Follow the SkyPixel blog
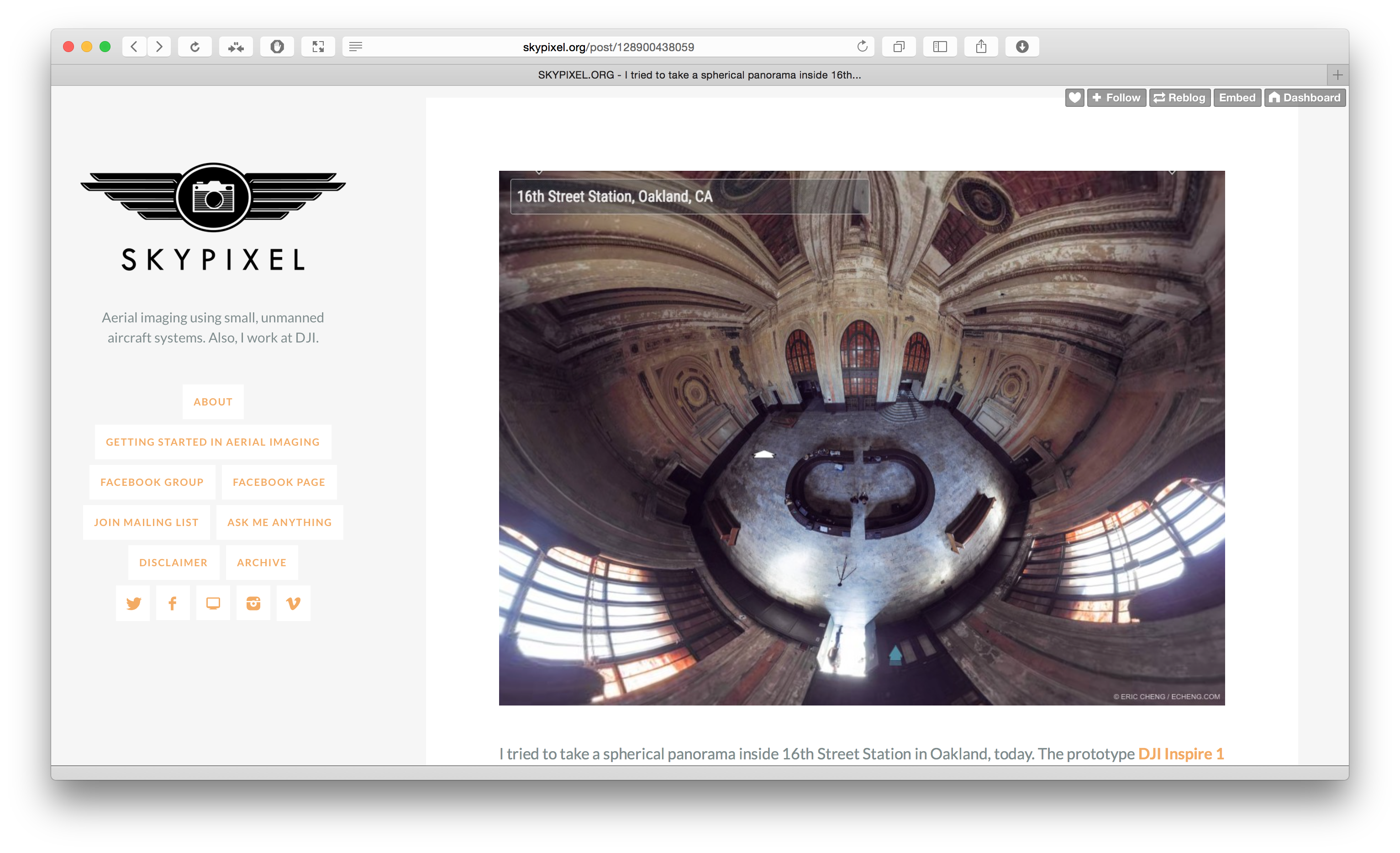The image size is (1400, 853). [1116, 98]
